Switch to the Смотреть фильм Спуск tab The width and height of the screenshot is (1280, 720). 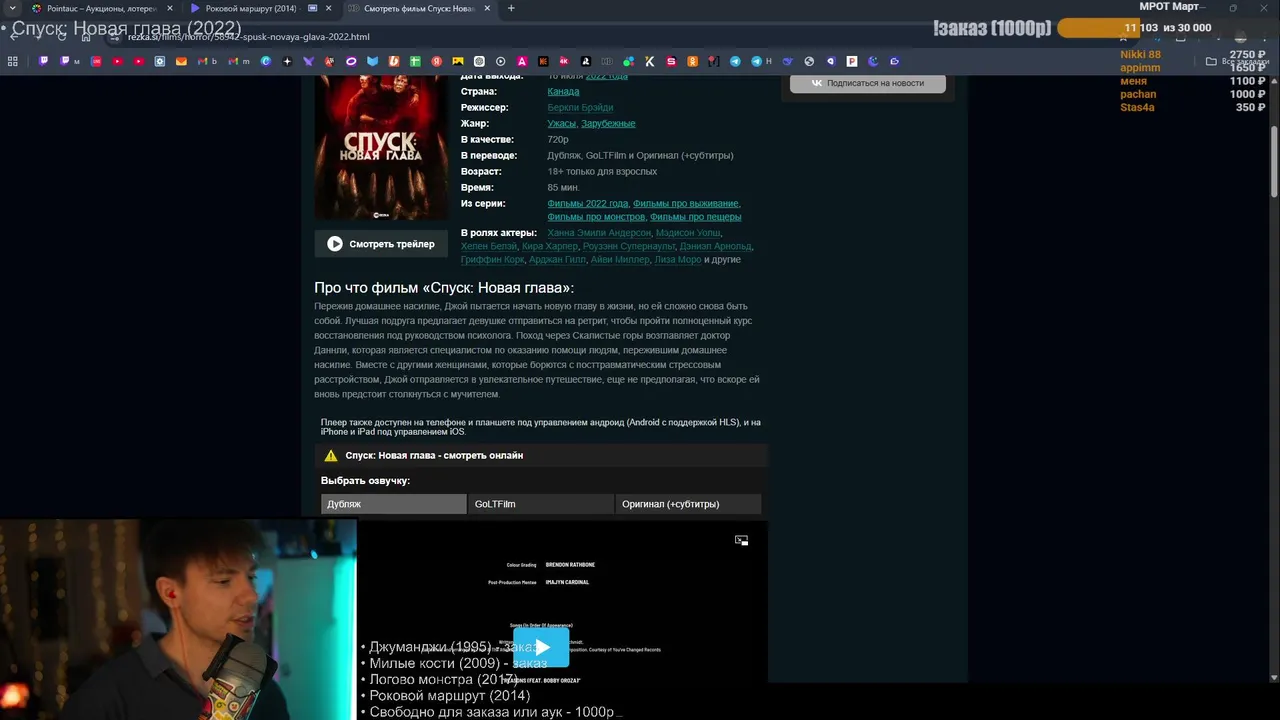418,8
